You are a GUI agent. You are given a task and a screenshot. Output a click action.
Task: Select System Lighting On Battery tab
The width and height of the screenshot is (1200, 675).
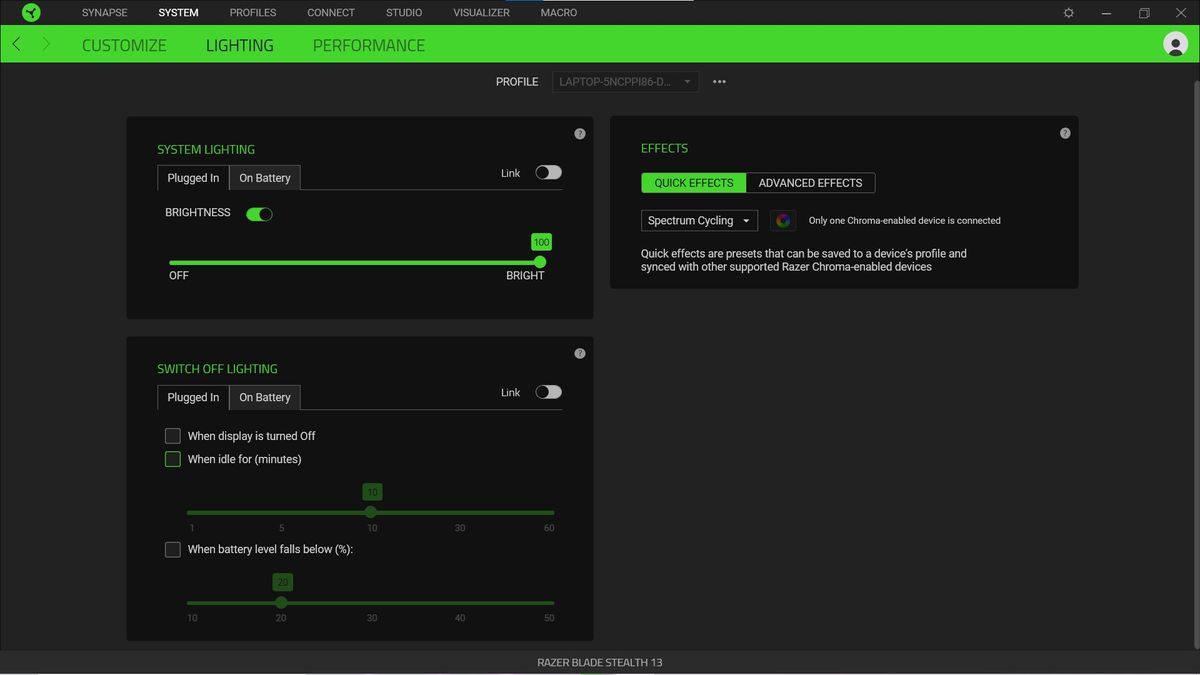pos(265,178)
